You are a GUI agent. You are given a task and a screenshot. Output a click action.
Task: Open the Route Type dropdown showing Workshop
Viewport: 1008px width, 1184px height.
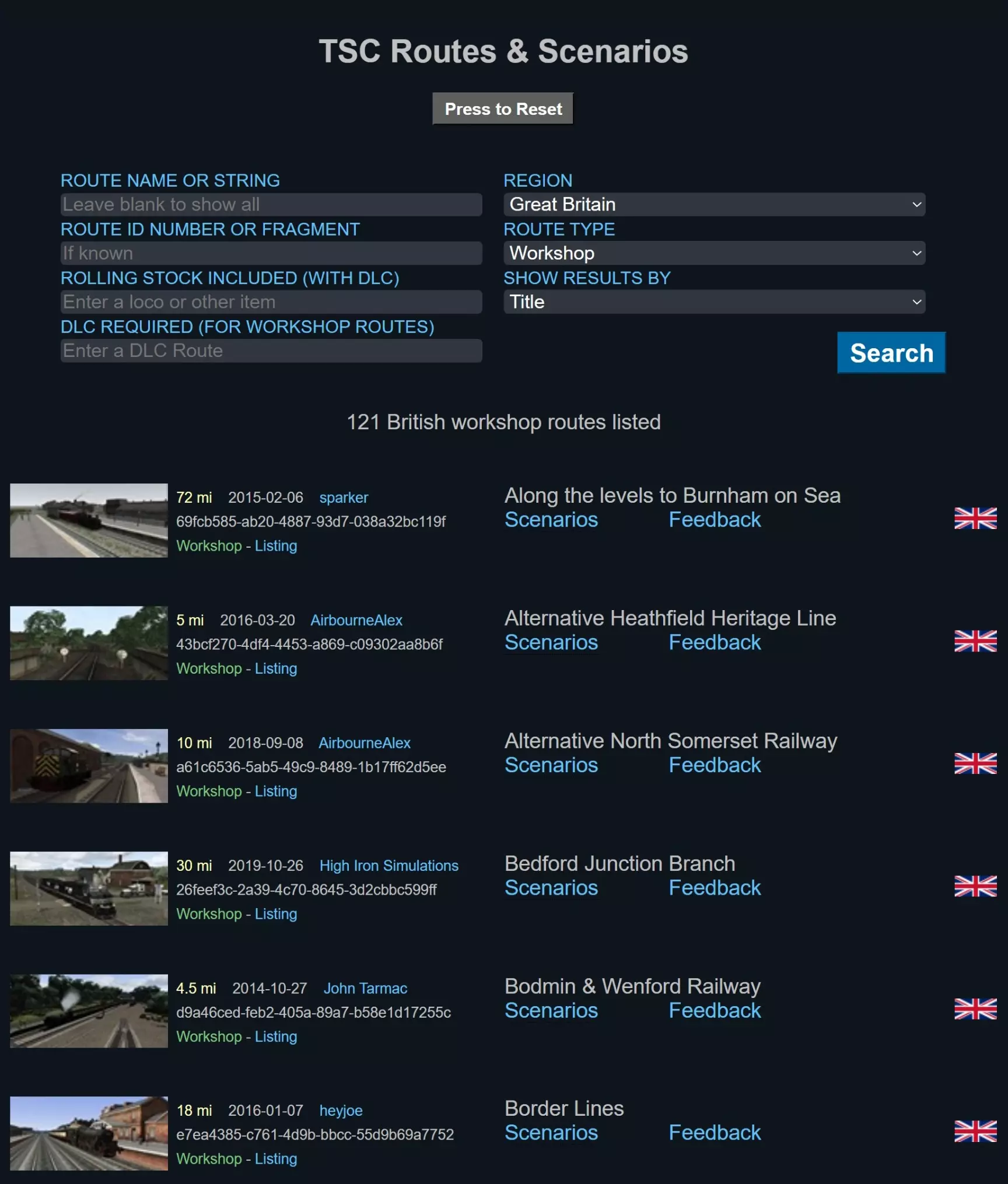(715, 253)
